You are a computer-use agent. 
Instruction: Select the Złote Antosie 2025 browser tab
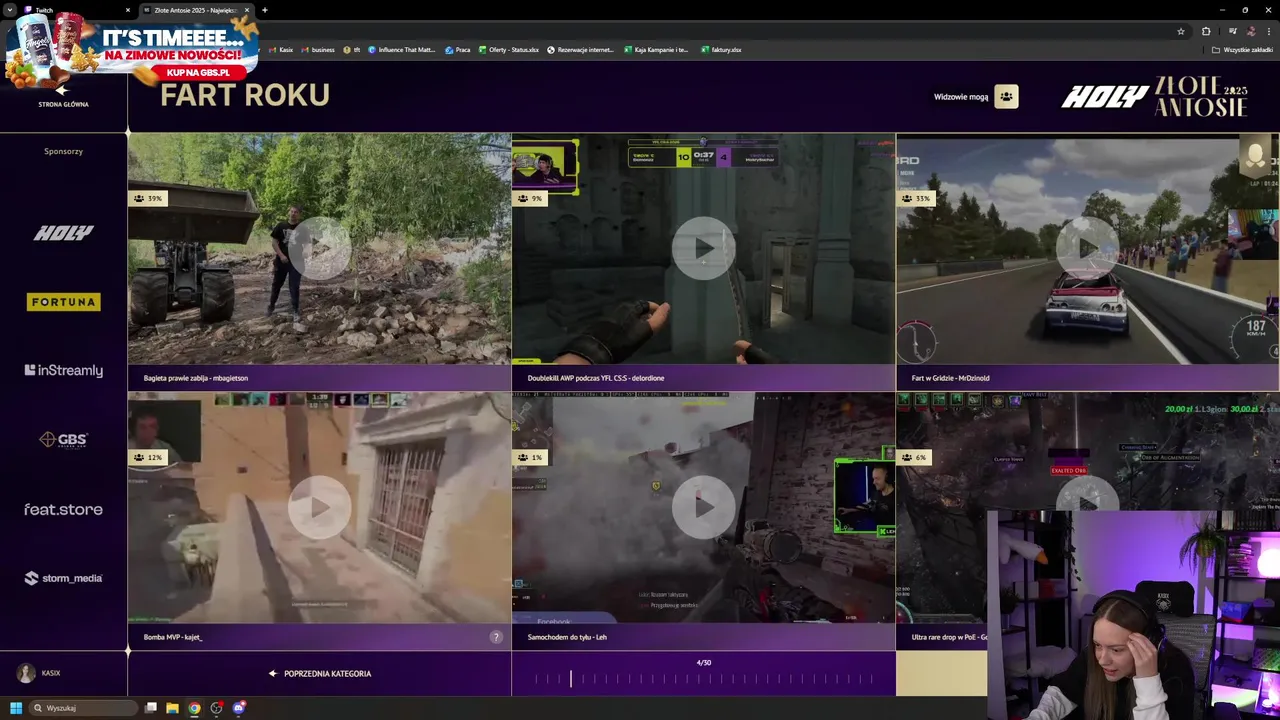[x=196, y=10]
